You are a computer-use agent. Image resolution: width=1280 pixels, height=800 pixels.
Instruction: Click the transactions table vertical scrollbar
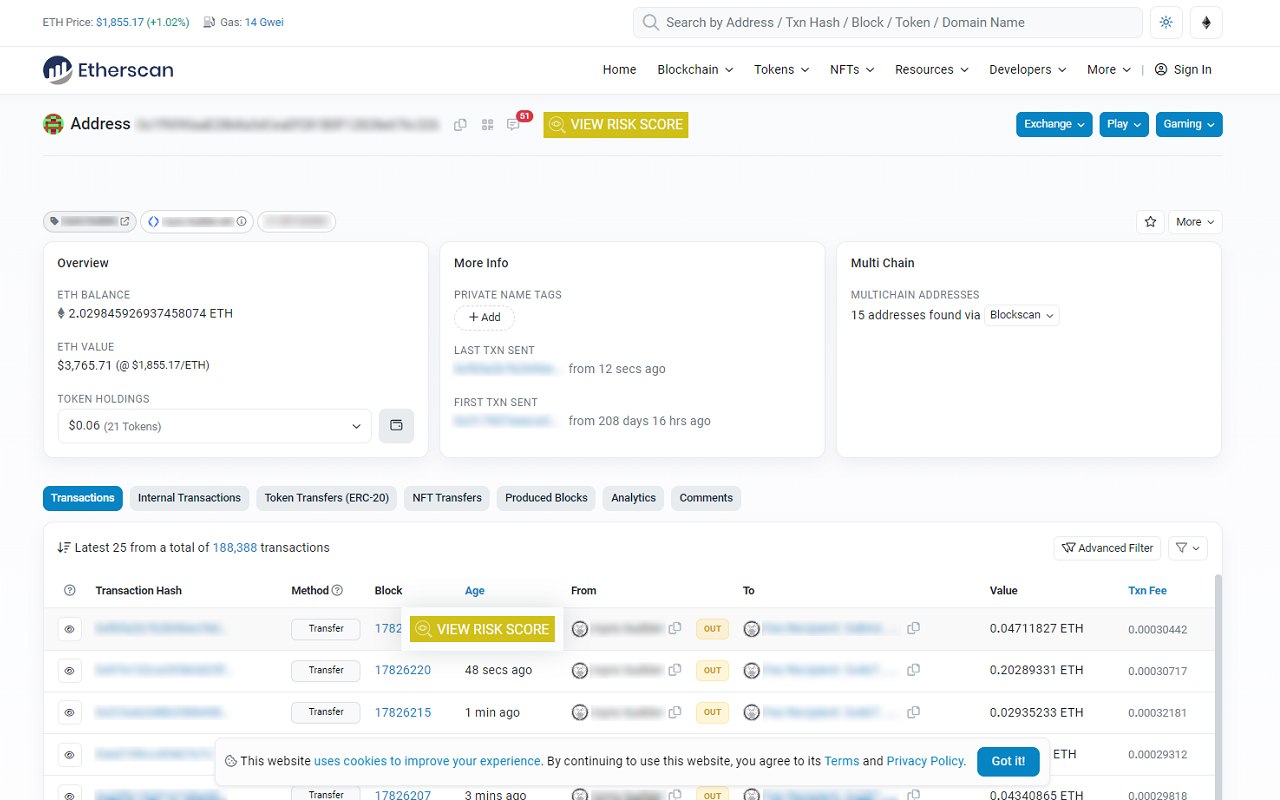coord(1217,687)
